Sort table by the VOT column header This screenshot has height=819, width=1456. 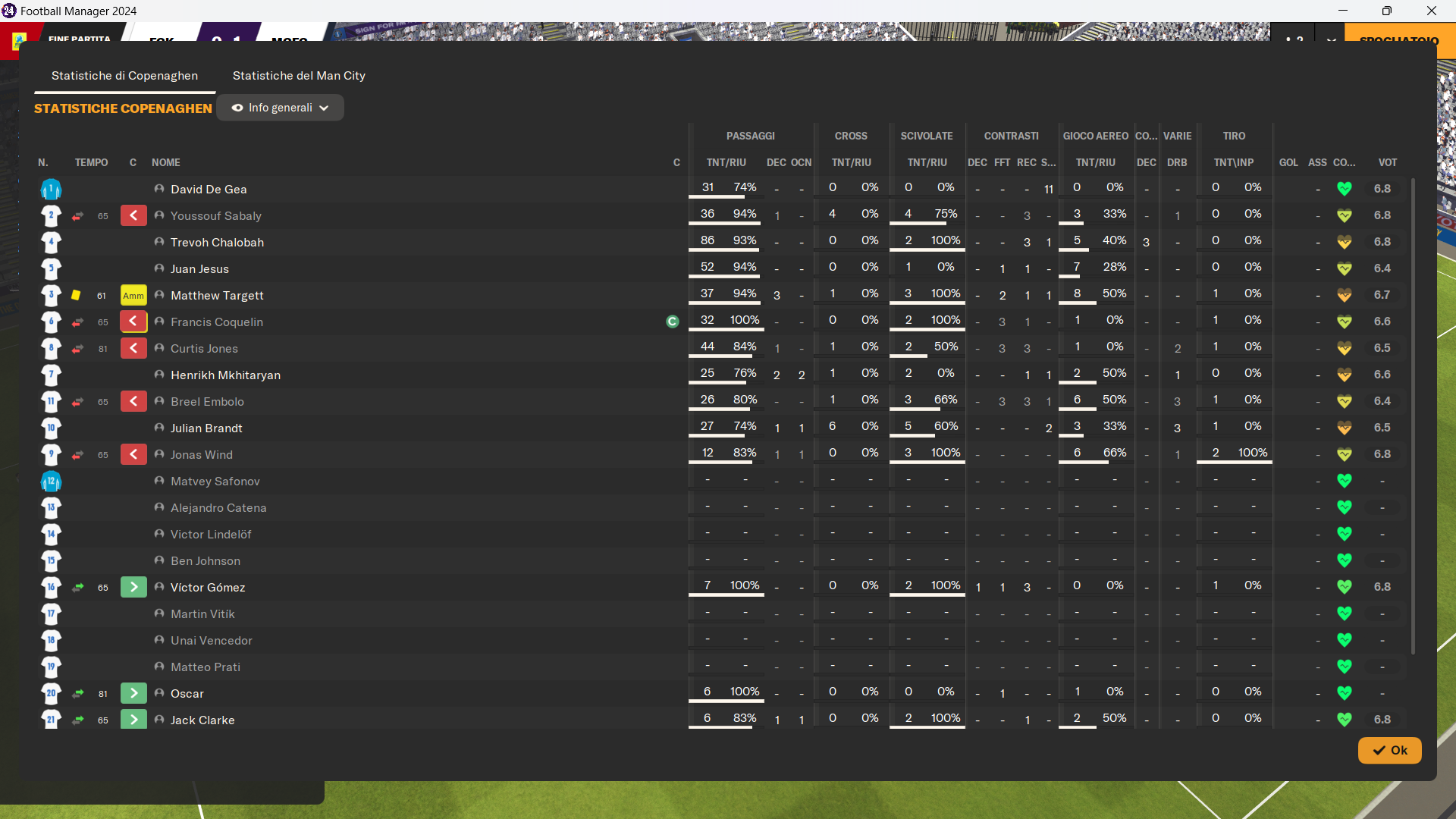point(1387,163)
